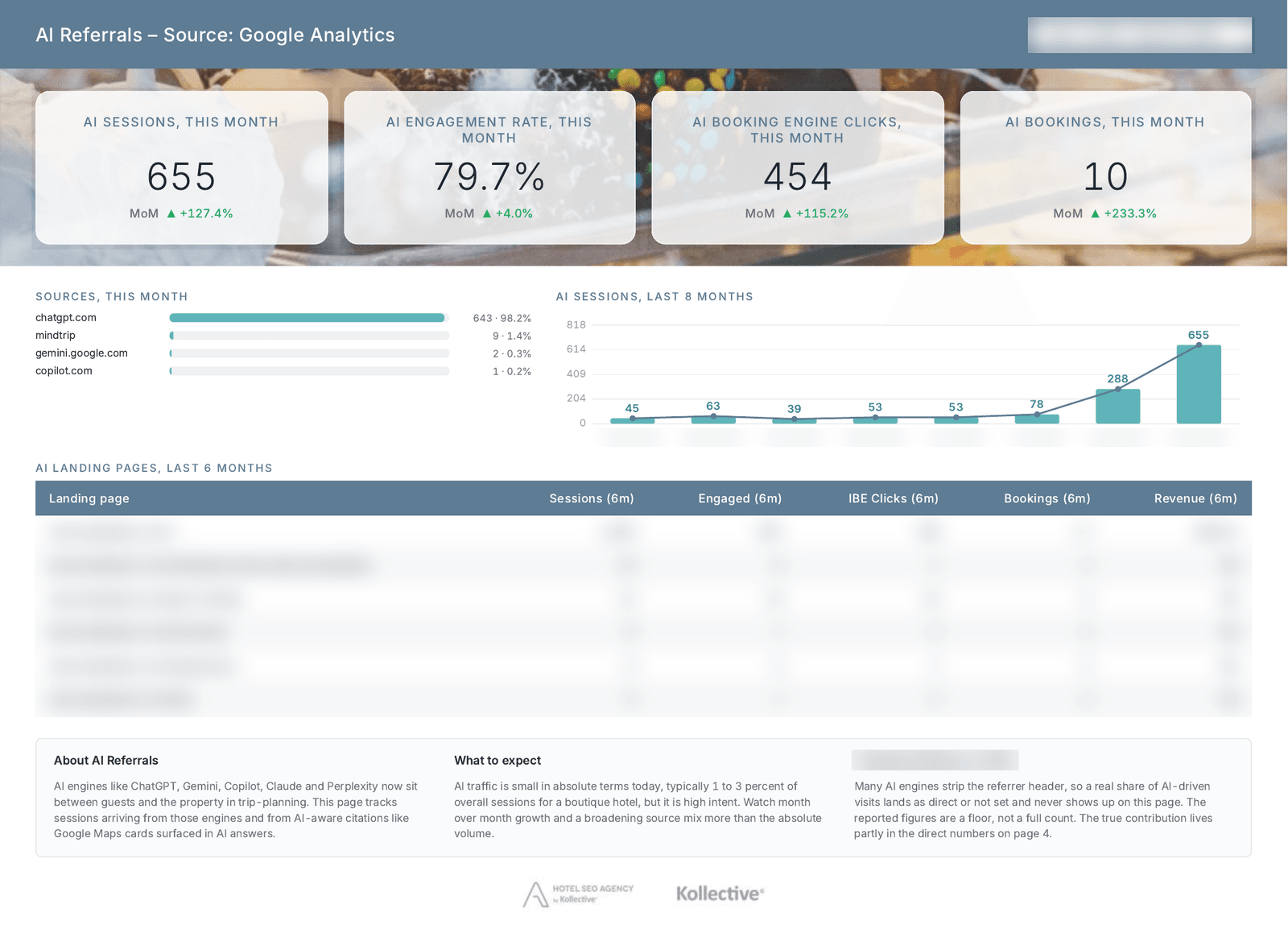
Task: Sort by Engaged (6m) column header
Action: point(740,498)
